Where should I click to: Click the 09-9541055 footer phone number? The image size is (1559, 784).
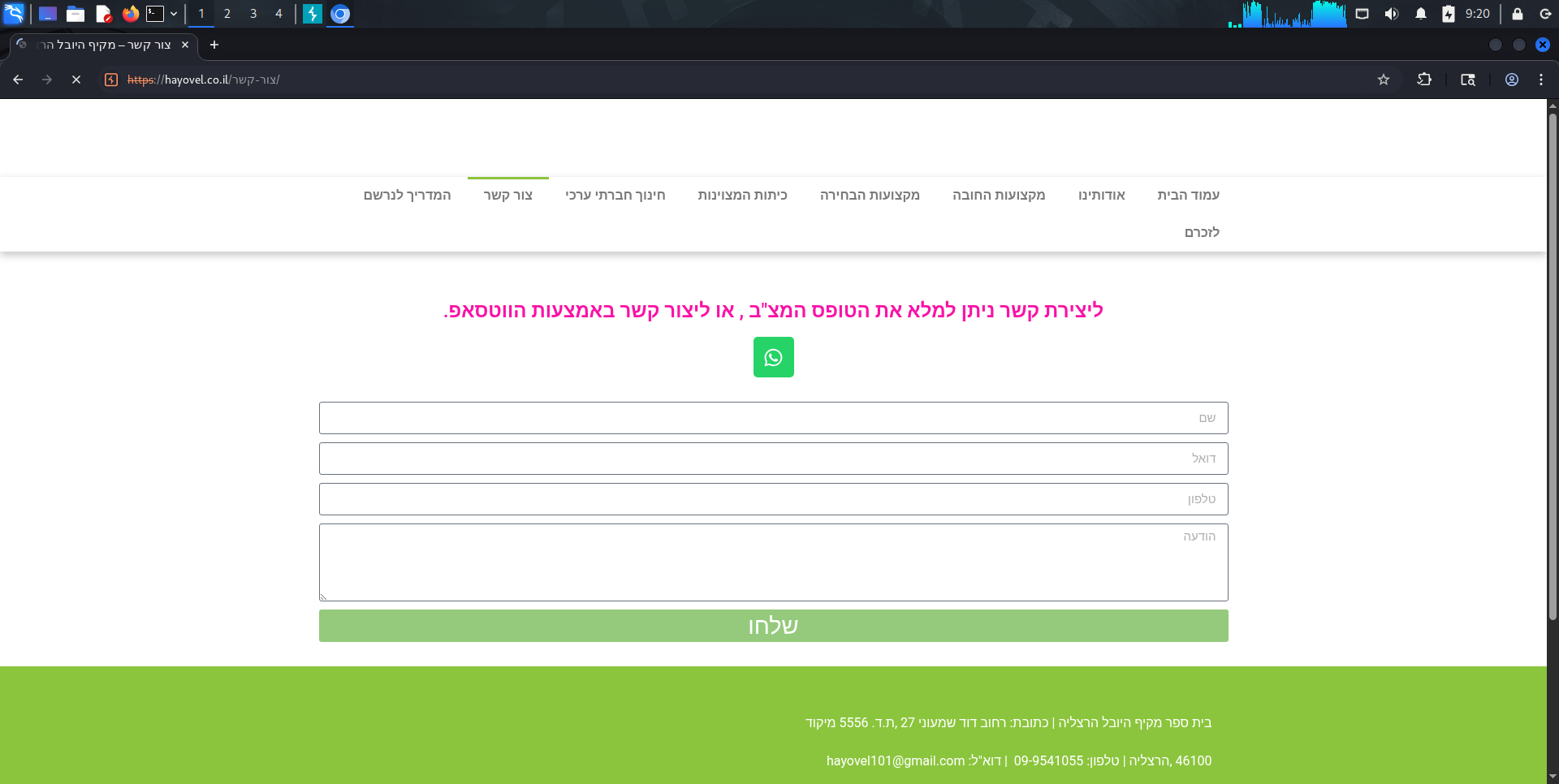(x=1048, y=760)
